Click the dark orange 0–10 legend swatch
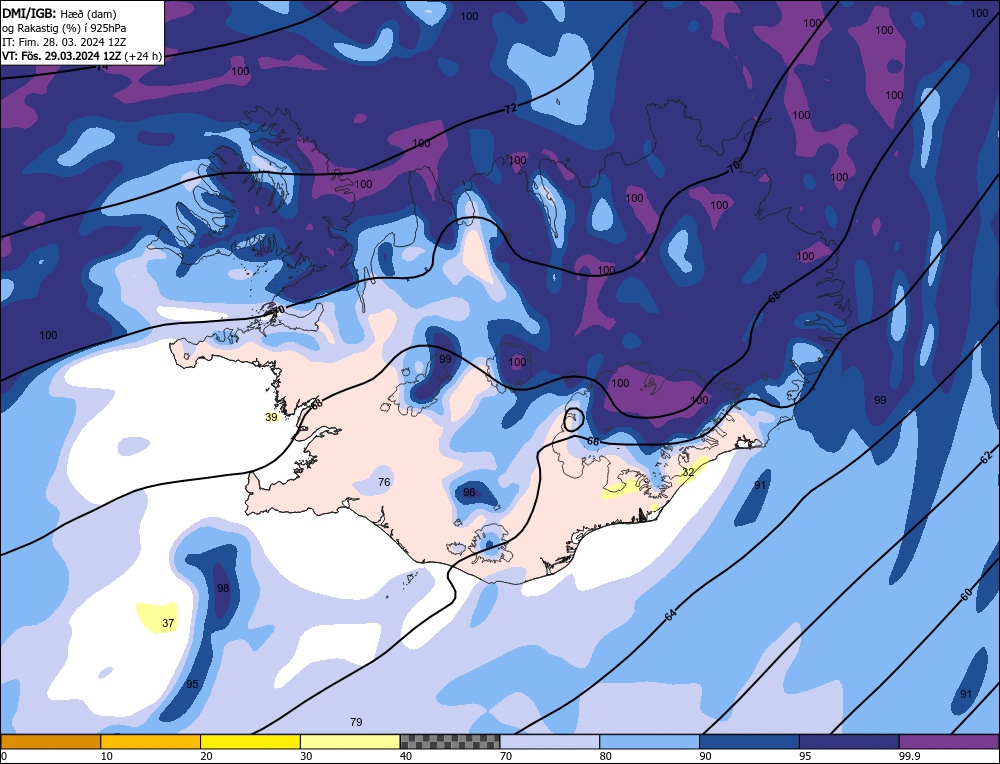The height and width of the screenshot is (764, 1000). pos(50,741)
